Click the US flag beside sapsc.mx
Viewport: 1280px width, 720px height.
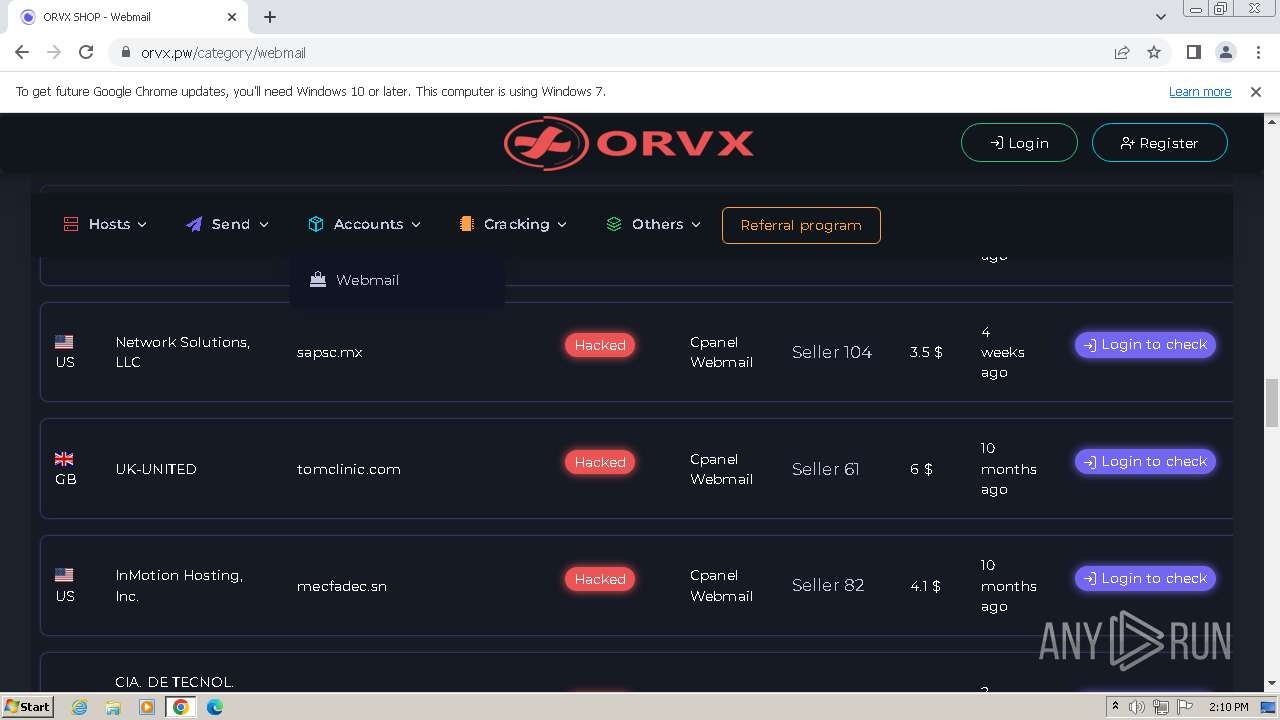64,342
